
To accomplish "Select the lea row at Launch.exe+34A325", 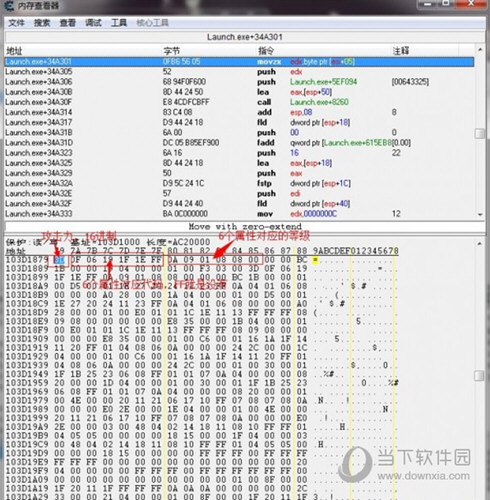I will pos(239,163).
